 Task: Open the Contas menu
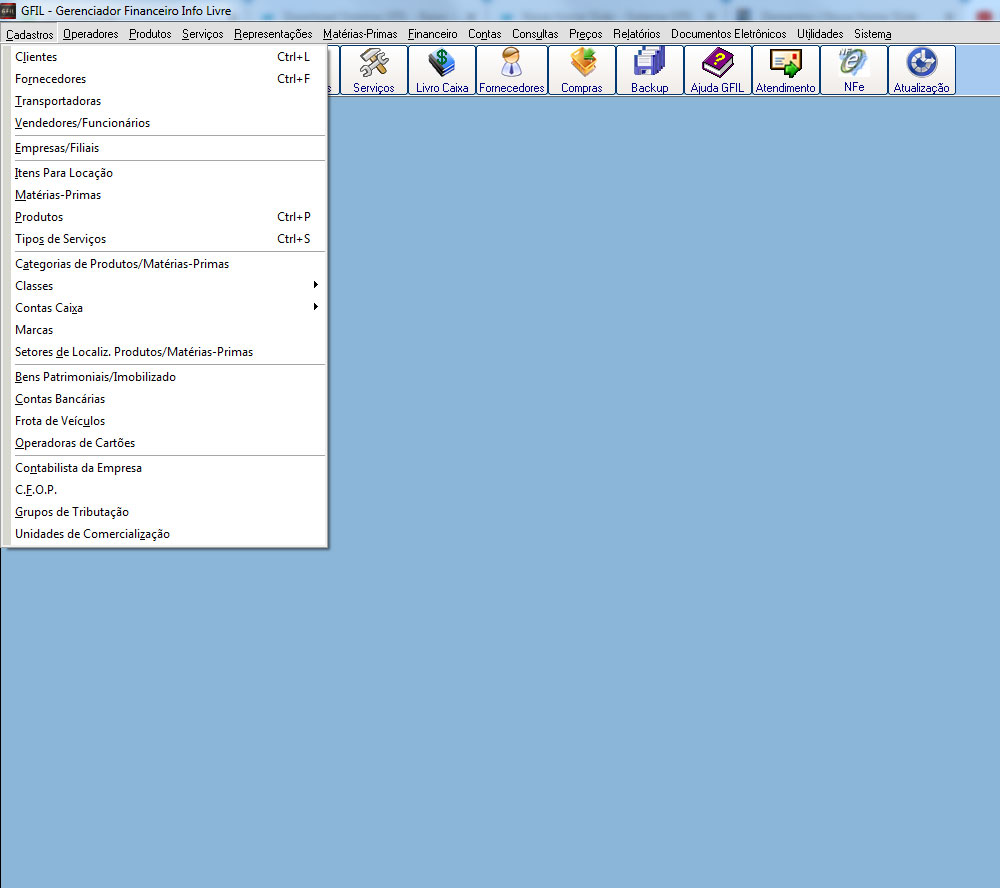tap(485, 34)
